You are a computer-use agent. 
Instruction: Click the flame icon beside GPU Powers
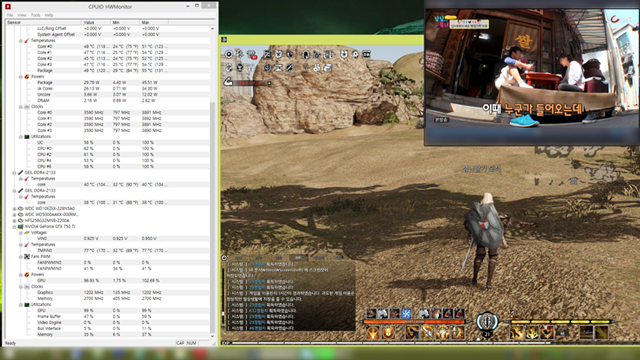click(27, 275)
